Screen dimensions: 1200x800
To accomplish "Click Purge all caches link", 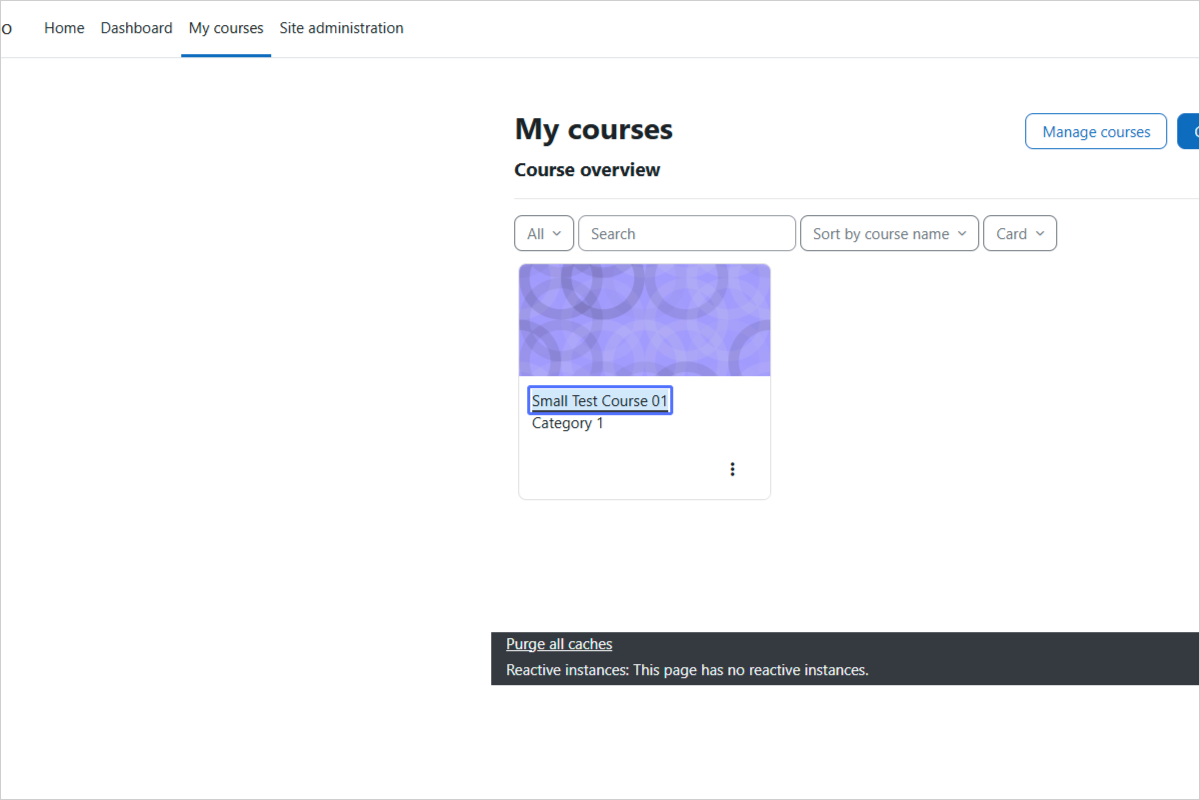I will point(559,644).
